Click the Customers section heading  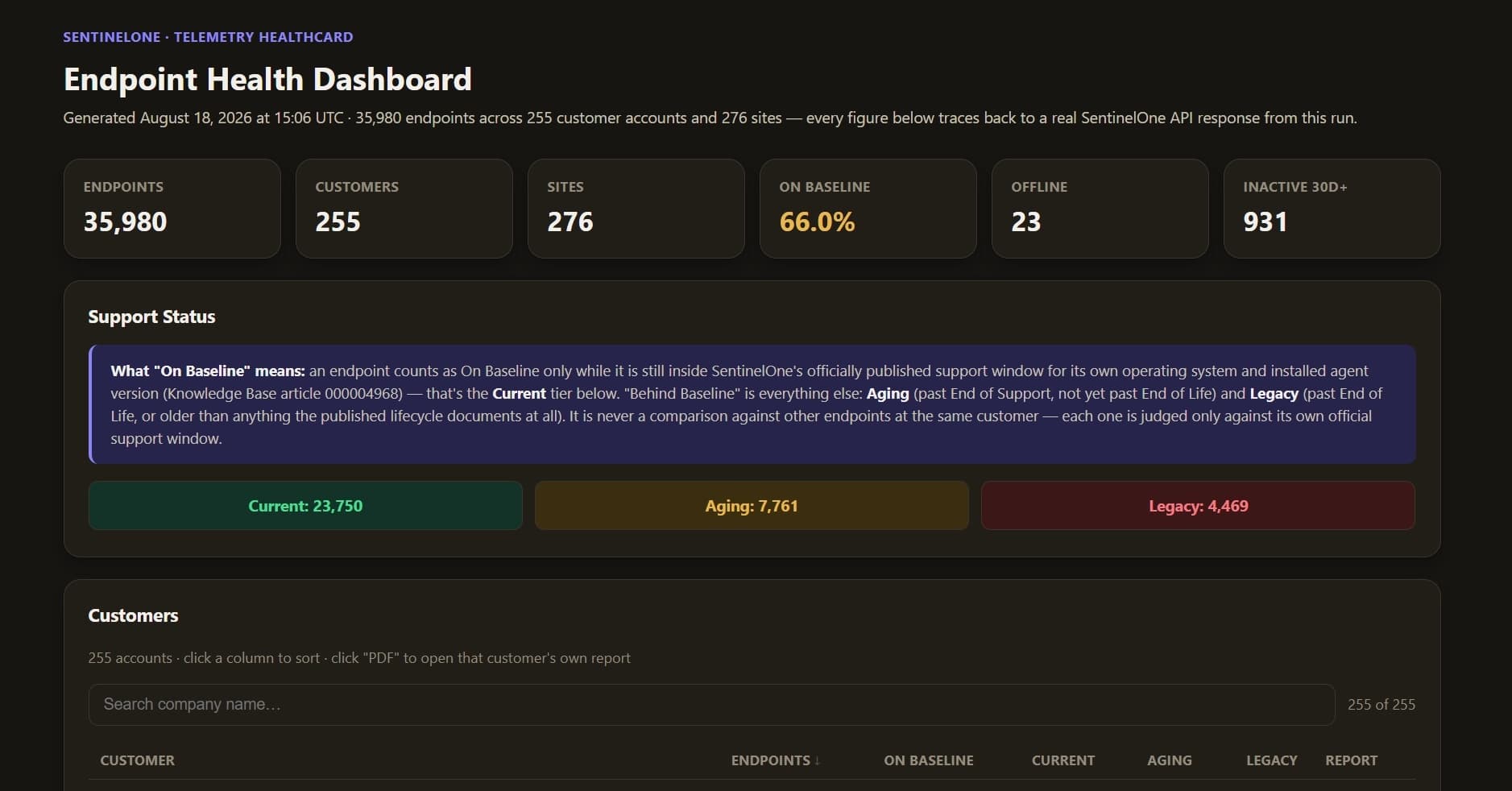tap(133, 615)
